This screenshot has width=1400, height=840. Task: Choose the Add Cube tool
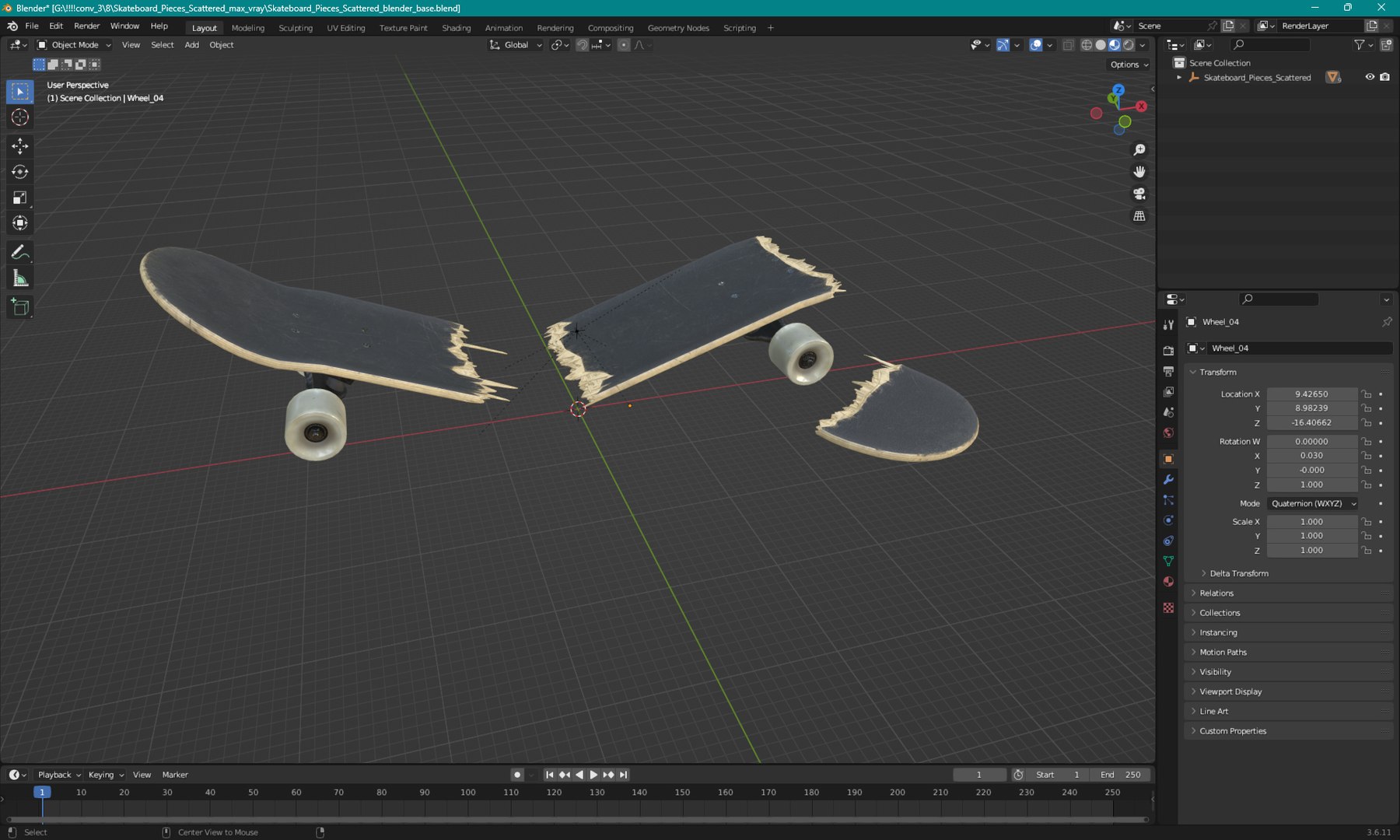click(x=20, y=307)
